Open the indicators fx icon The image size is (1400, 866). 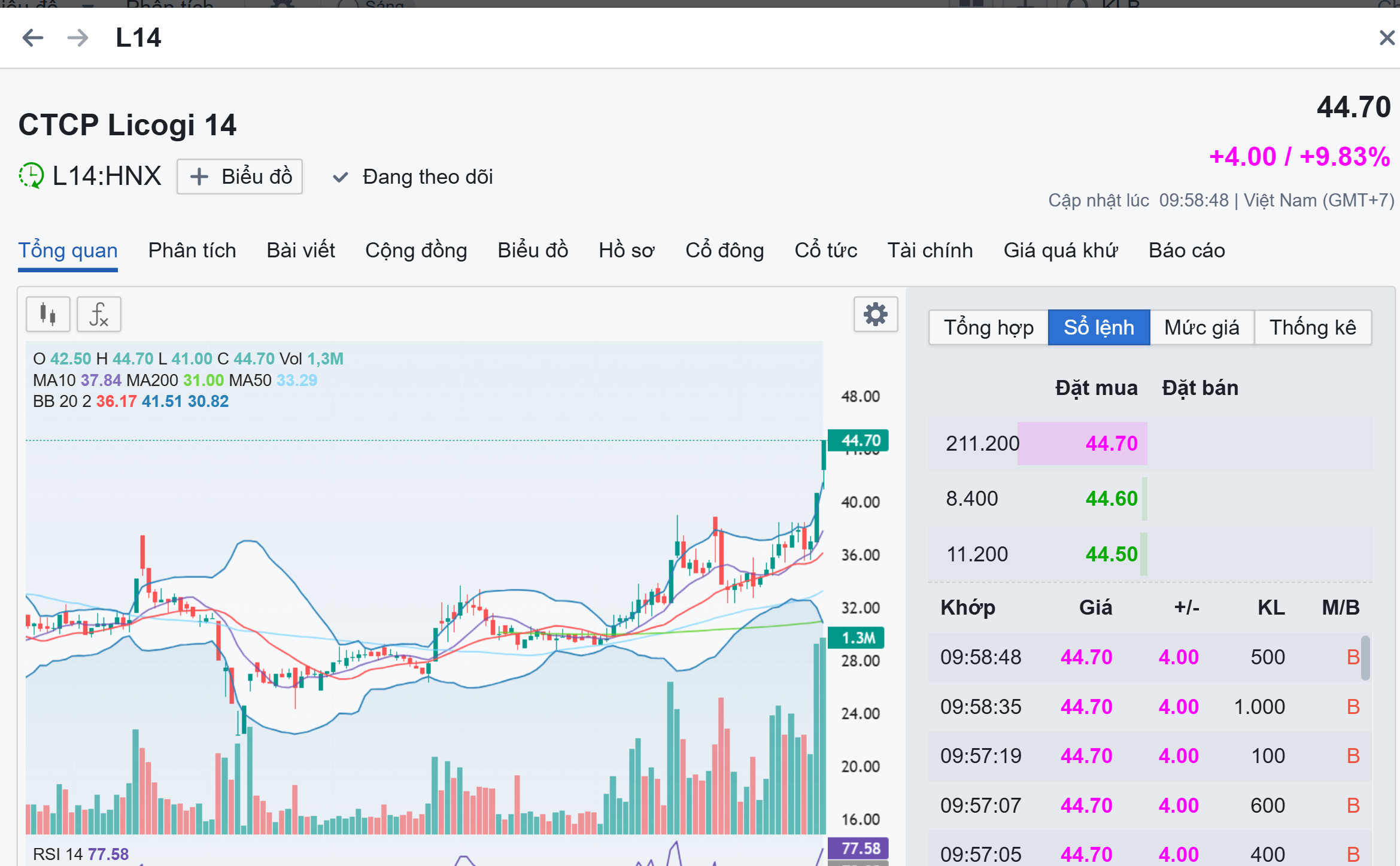click(99, 314)
